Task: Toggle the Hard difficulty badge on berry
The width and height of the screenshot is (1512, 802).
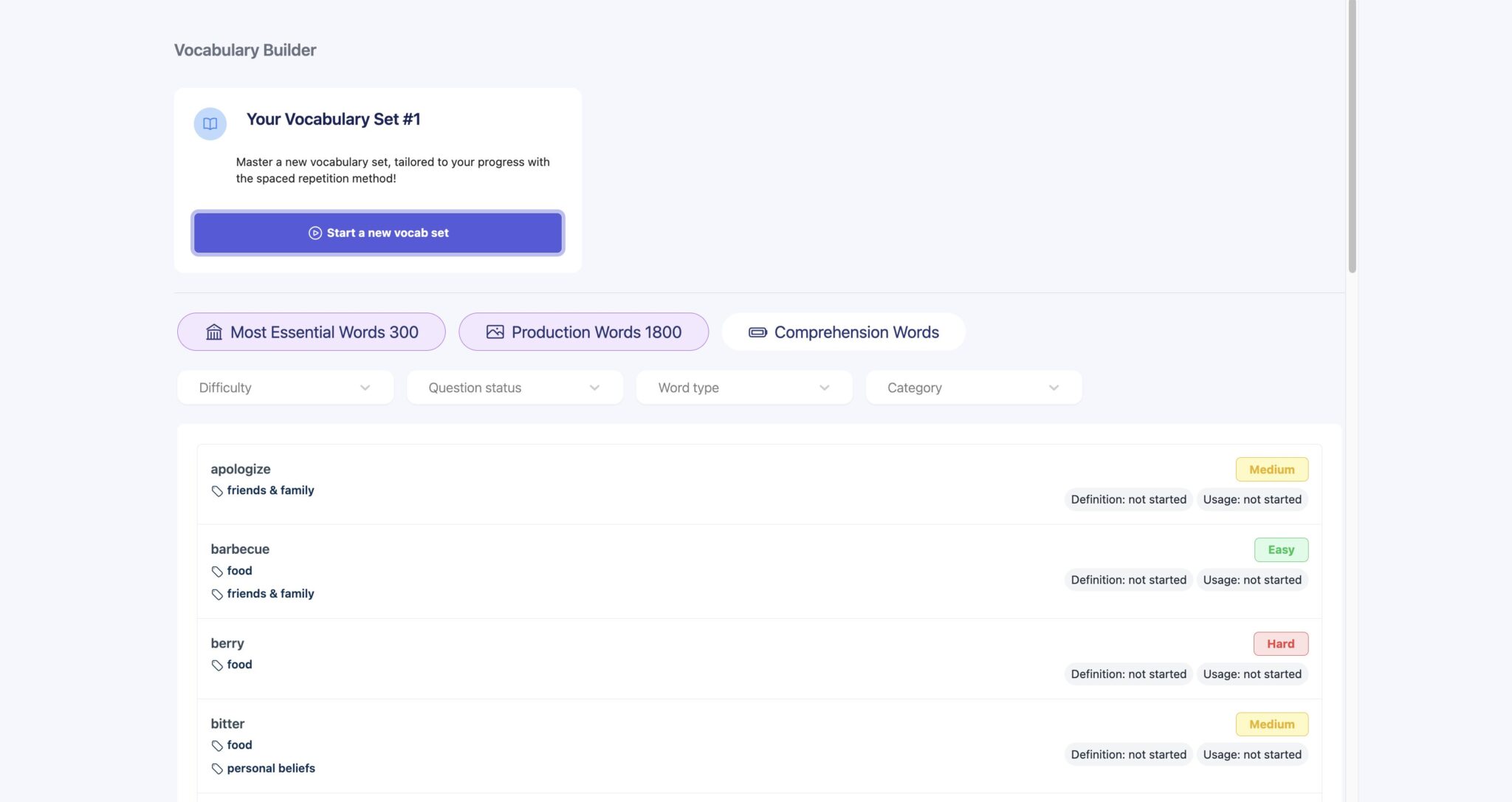Action: (1281, 643)
